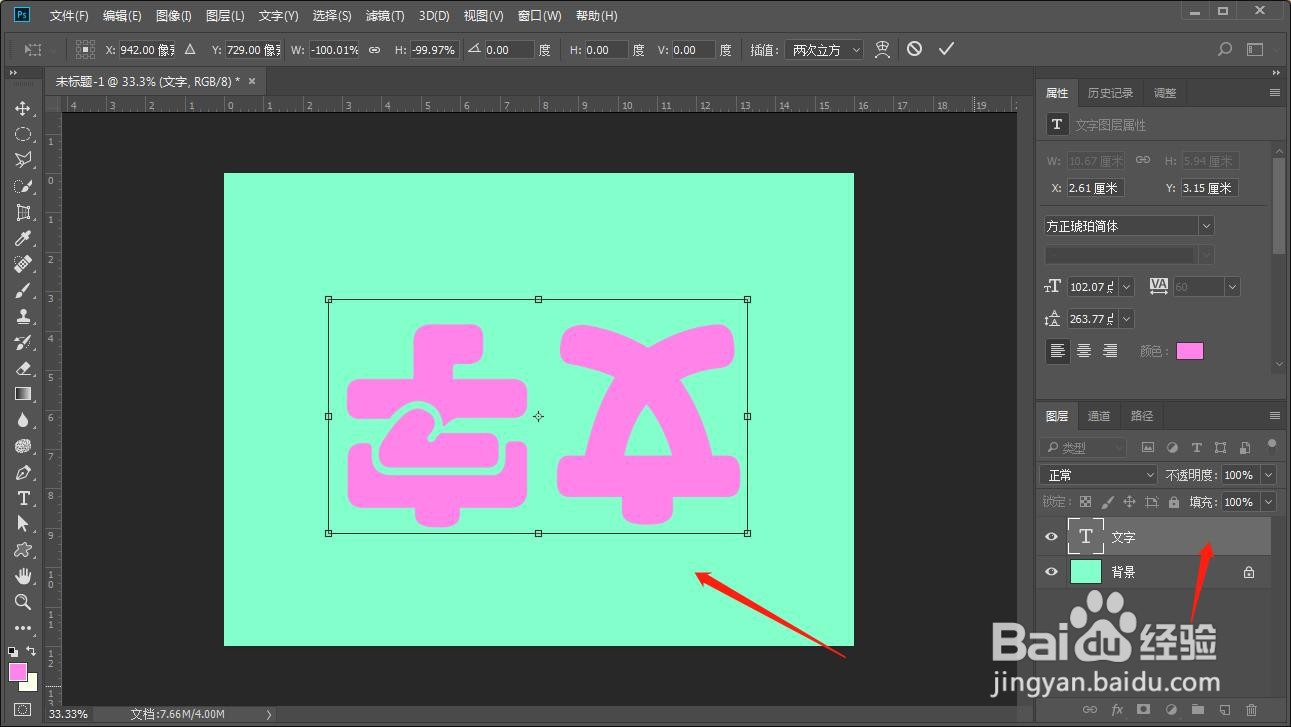This screenshot has height=727, width=1291.
Task: Select the Eyedropper tool
Action: pos(23,238)
